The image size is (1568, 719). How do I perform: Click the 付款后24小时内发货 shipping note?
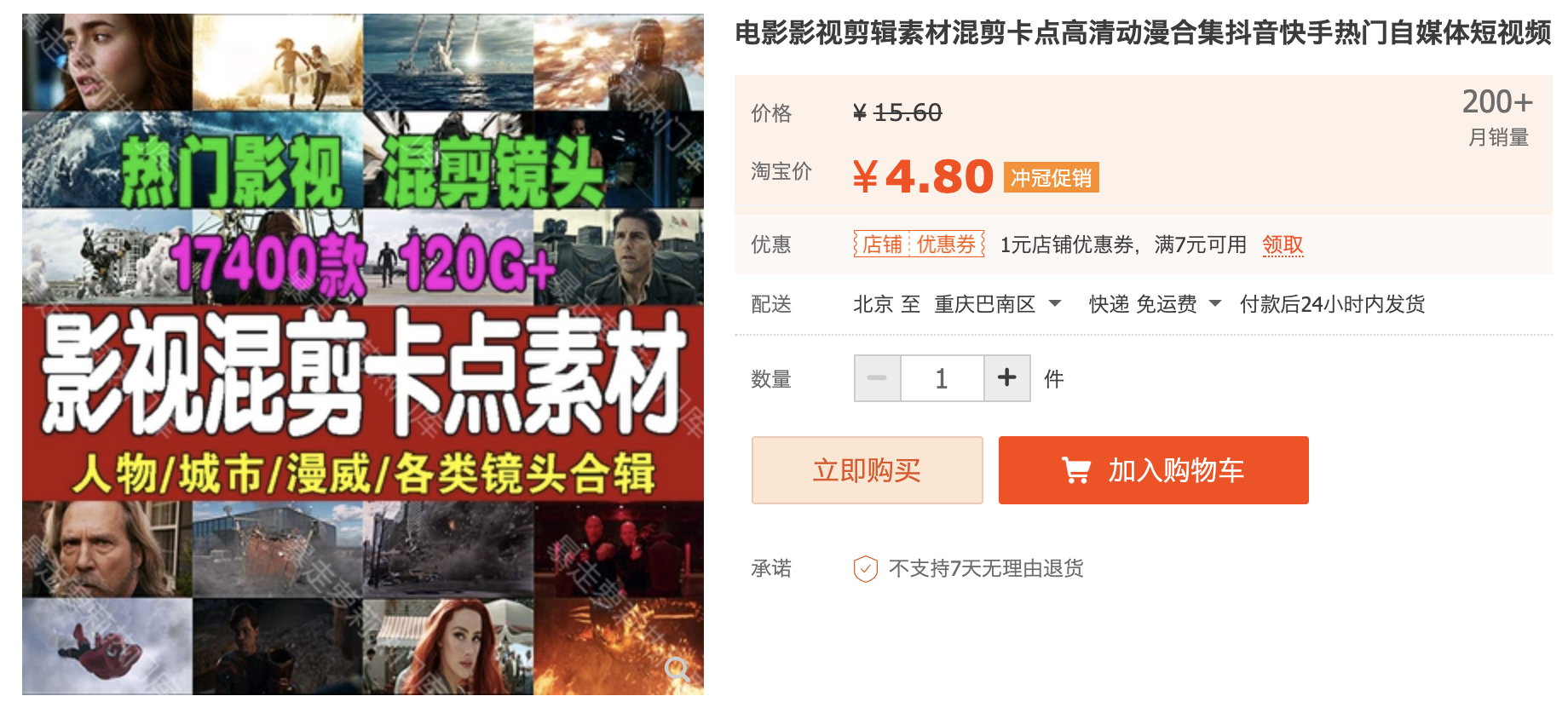tap(1332, 304)
